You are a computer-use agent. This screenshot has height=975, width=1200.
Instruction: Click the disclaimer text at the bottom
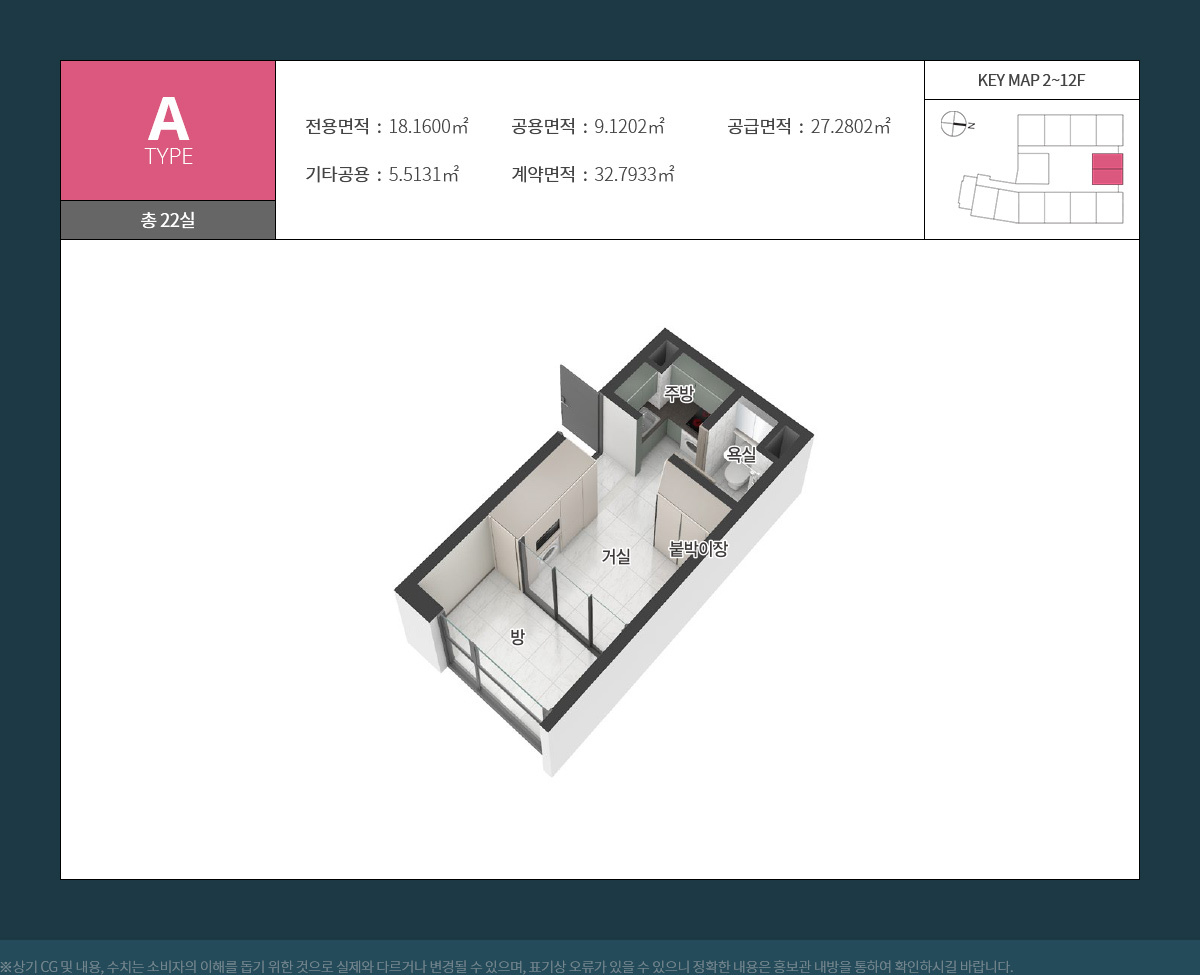tap(507, 967)
